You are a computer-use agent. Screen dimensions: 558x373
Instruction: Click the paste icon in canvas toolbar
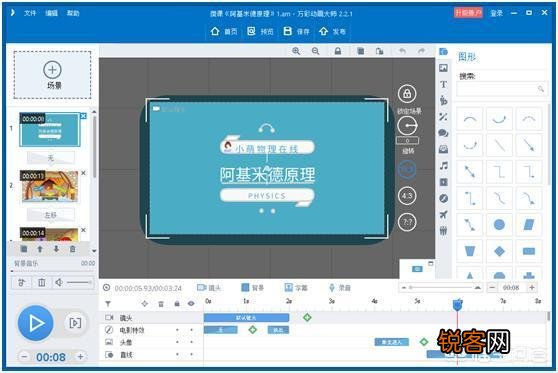pyautogui.click(x=379, y=51)
